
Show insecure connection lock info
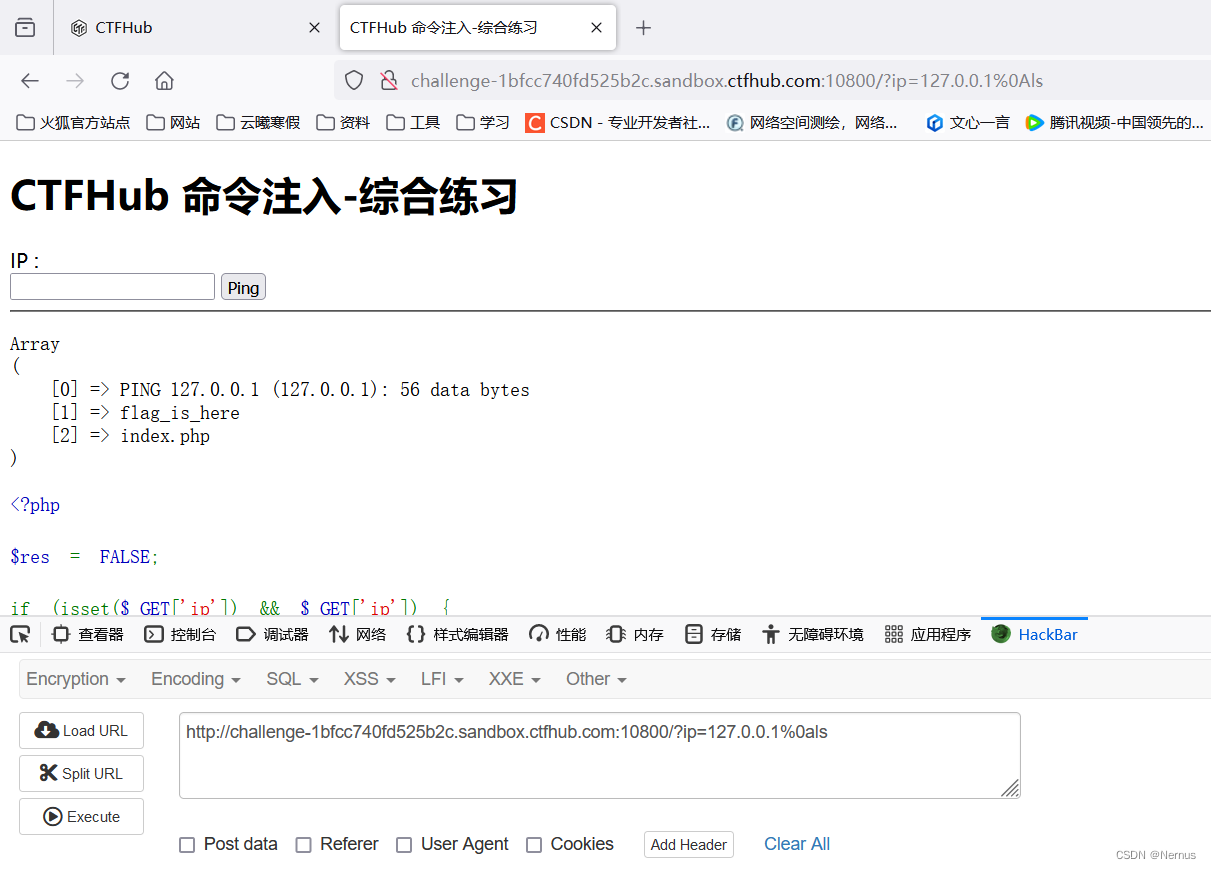[x=389, y=81]
